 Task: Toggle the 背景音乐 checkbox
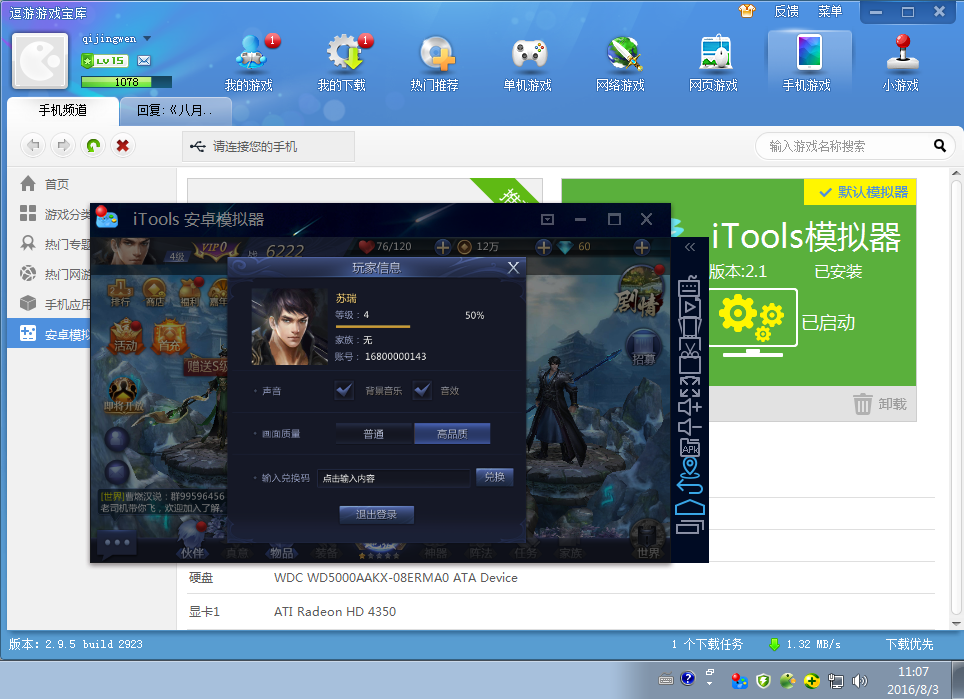click(344, 390)
